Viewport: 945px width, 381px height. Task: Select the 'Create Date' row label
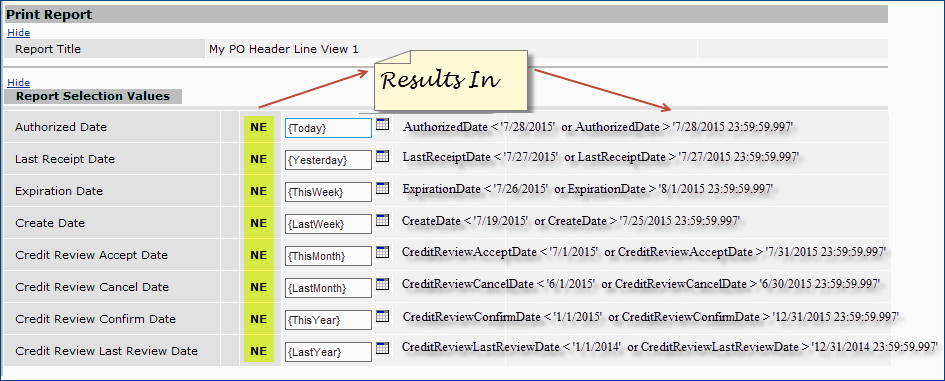50,223
